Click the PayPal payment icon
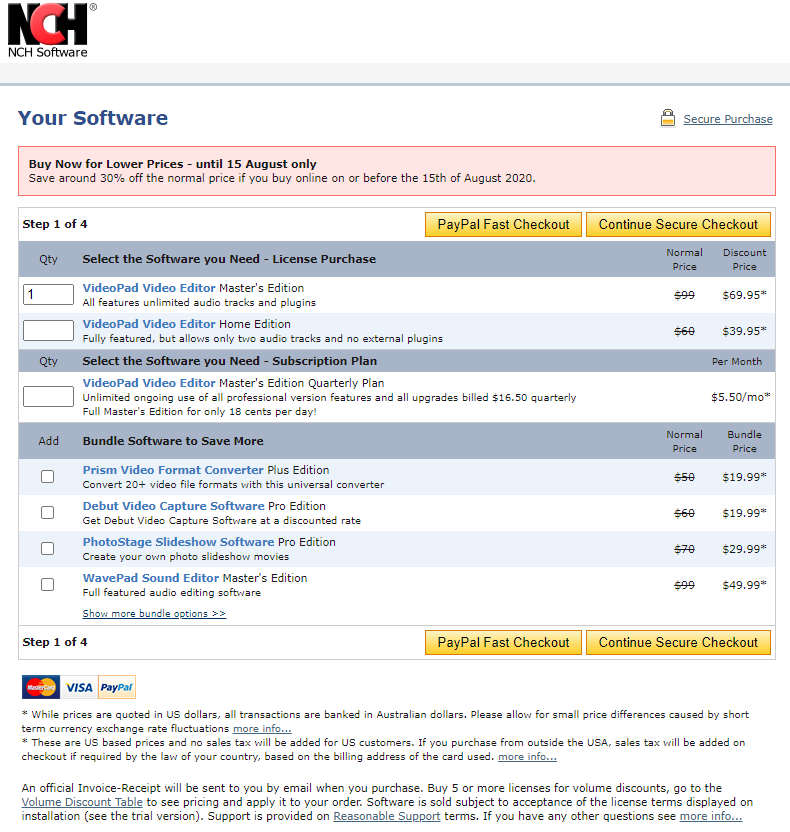790x832 pixels. 117,687
